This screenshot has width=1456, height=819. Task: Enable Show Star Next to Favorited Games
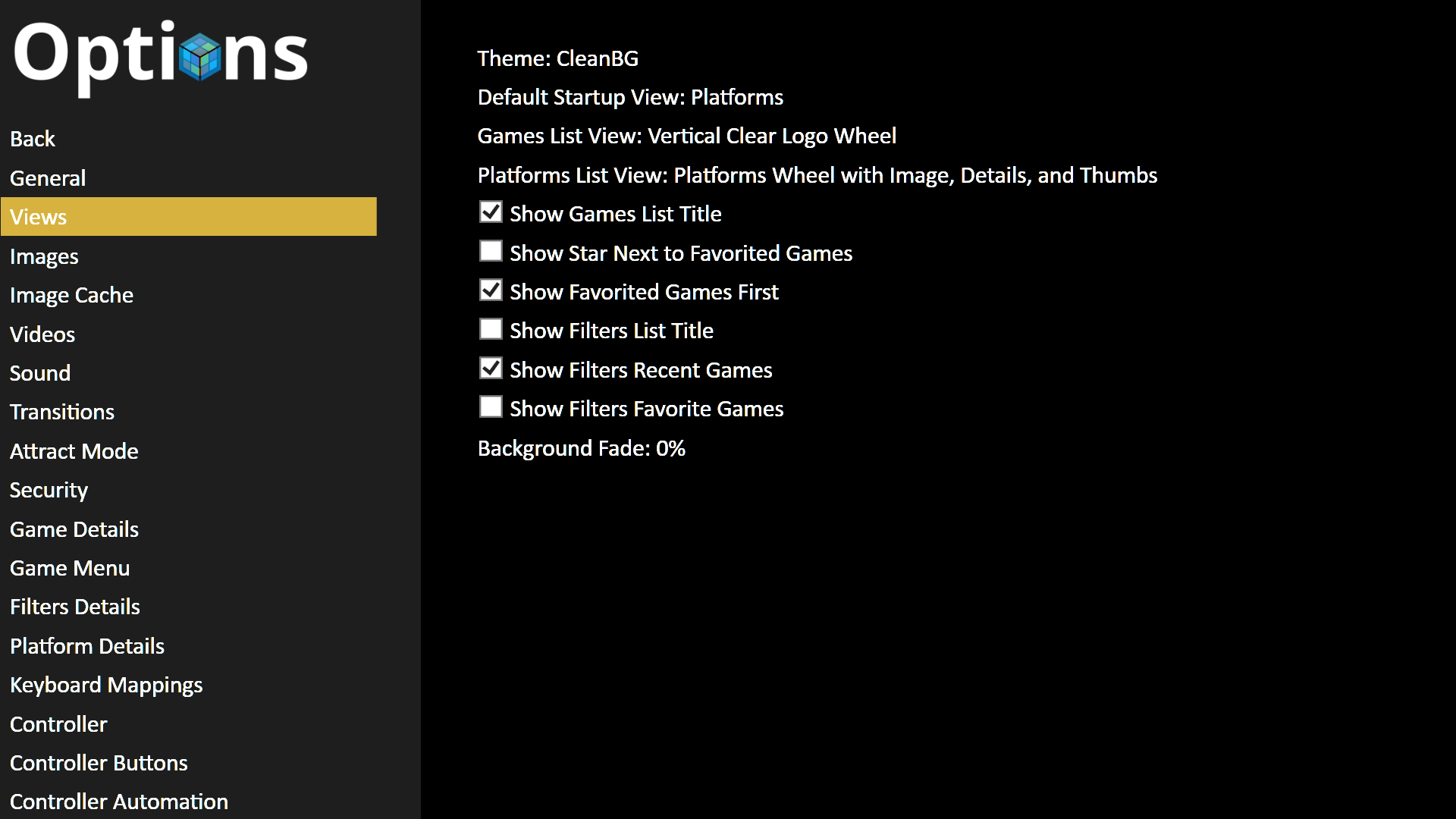[491, 251]
